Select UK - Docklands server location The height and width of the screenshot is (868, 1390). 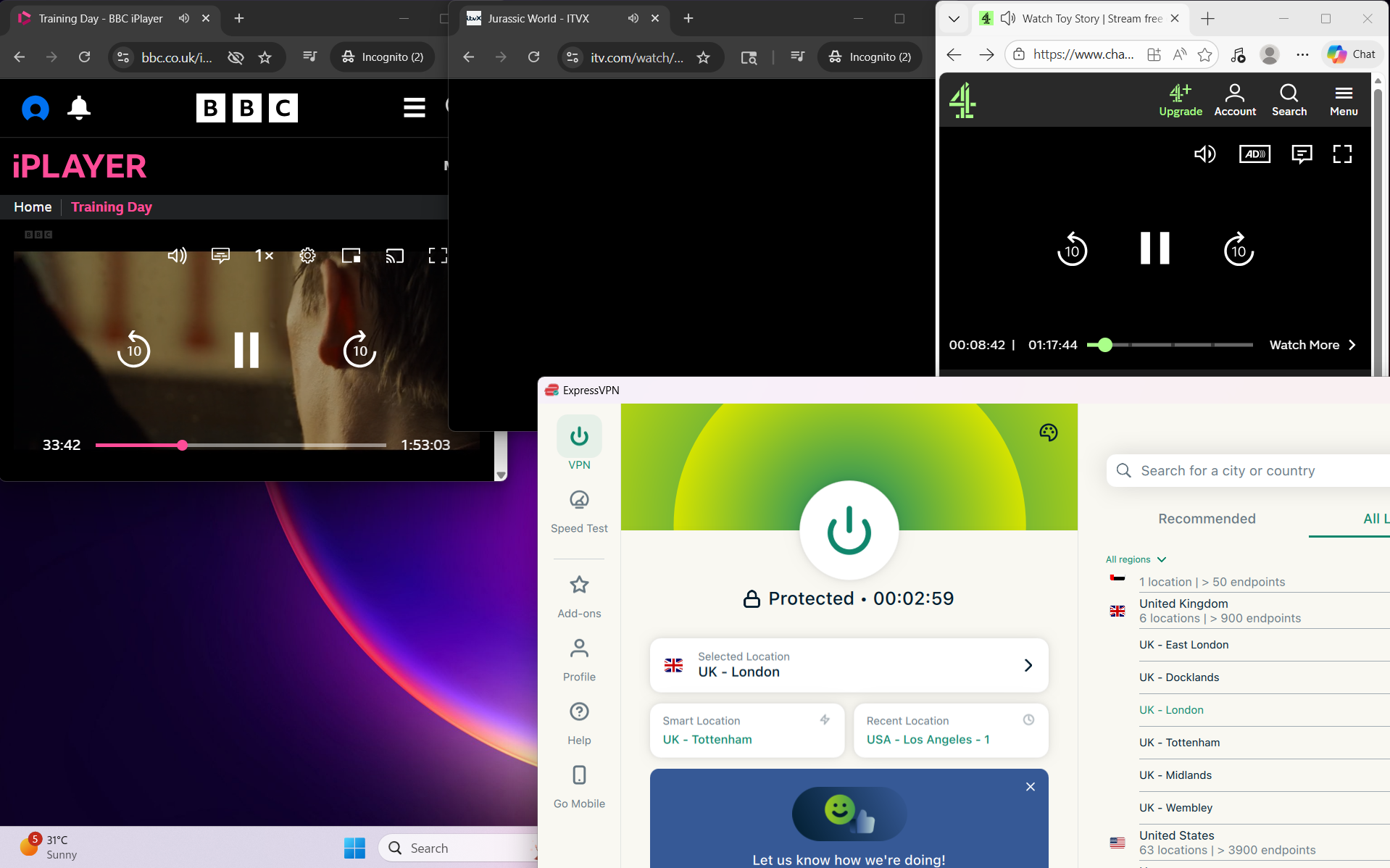[x=1179, y=677]
